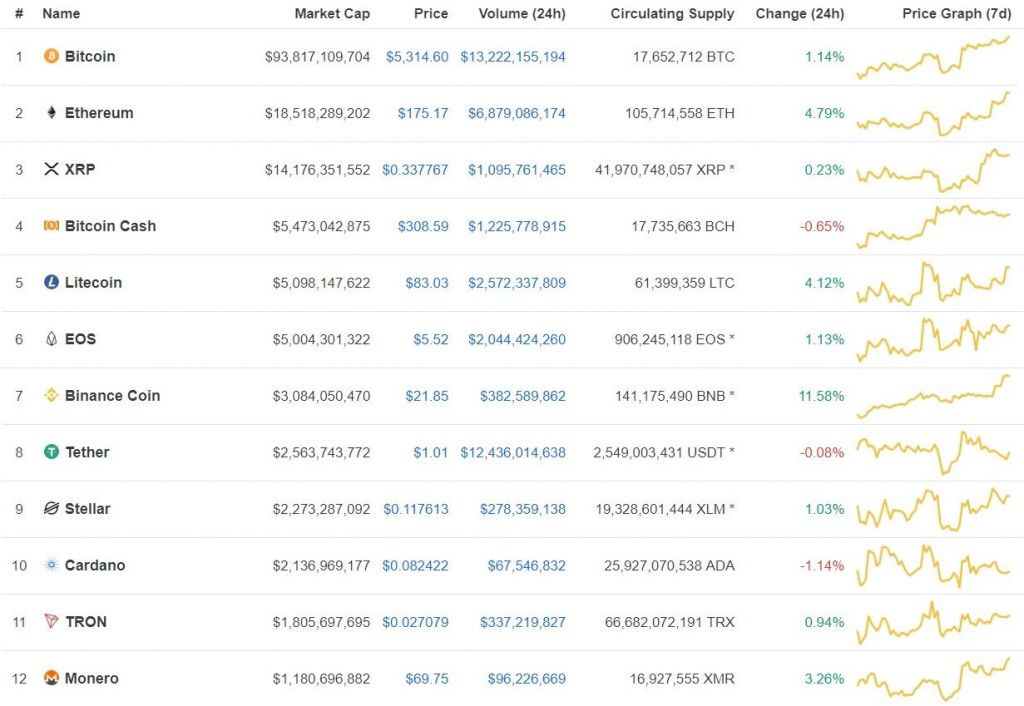The image size is (1024, 706).
Task: Click the Tether green logo icon
Action: [51, 451]
